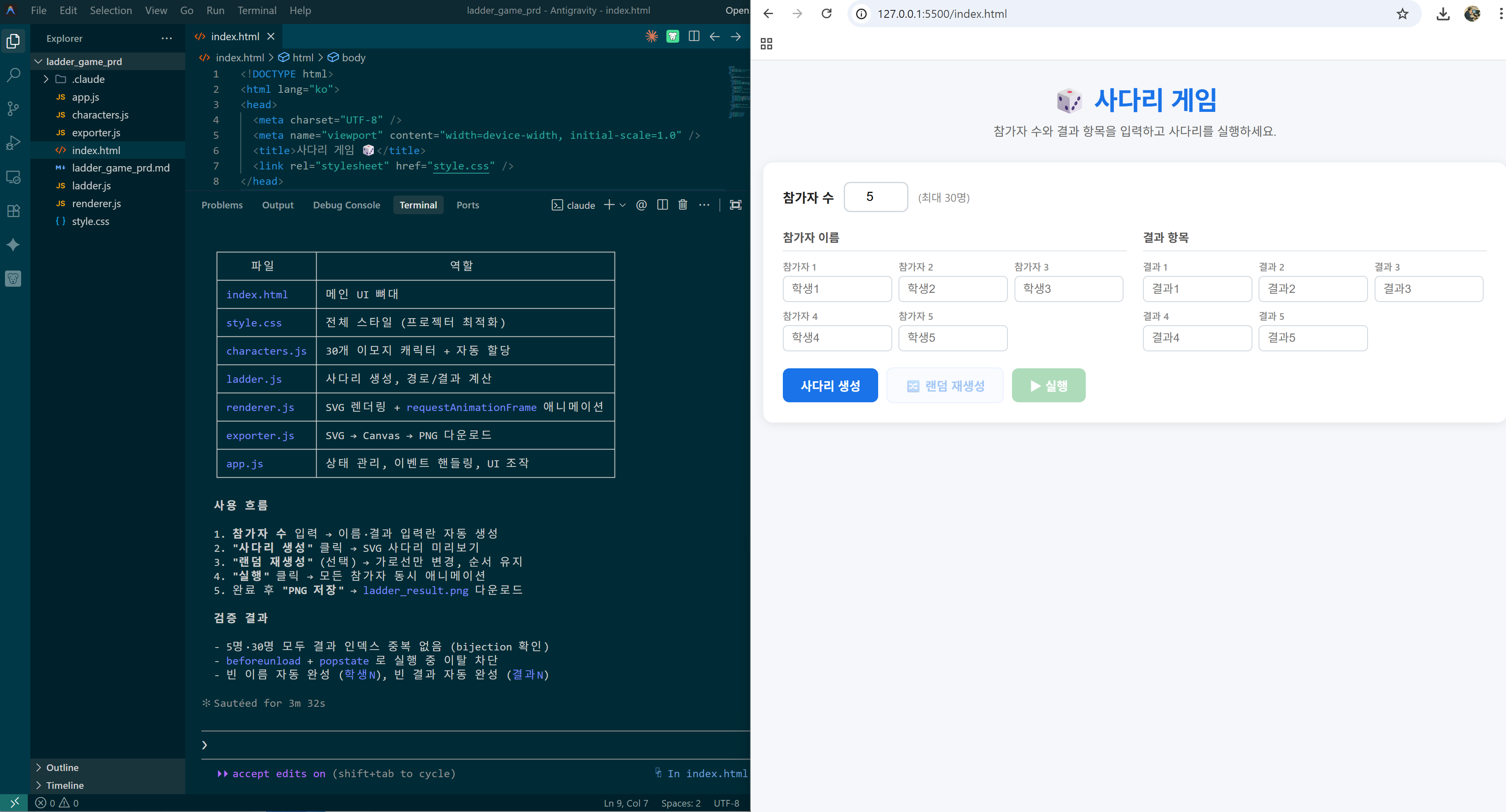The height and width of the screenshot is (812, 1506).
Task: Reload the browser page
Action: pyautogui.click(x=826, y=13)
